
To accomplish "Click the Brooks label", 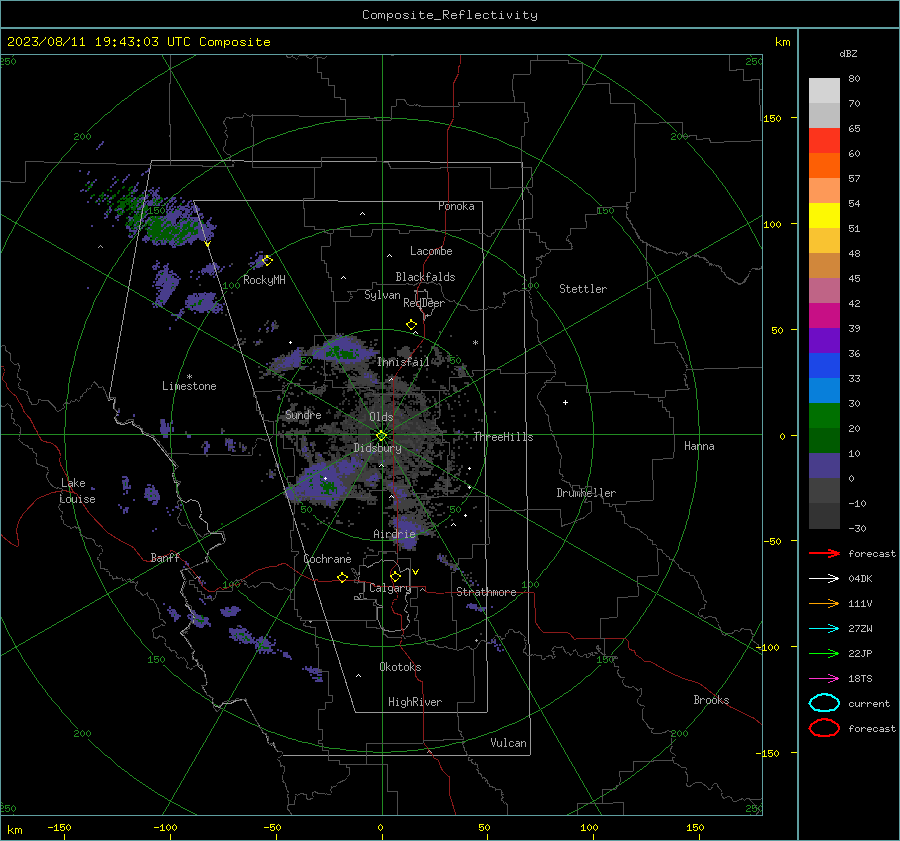I will tap(711, 700).
